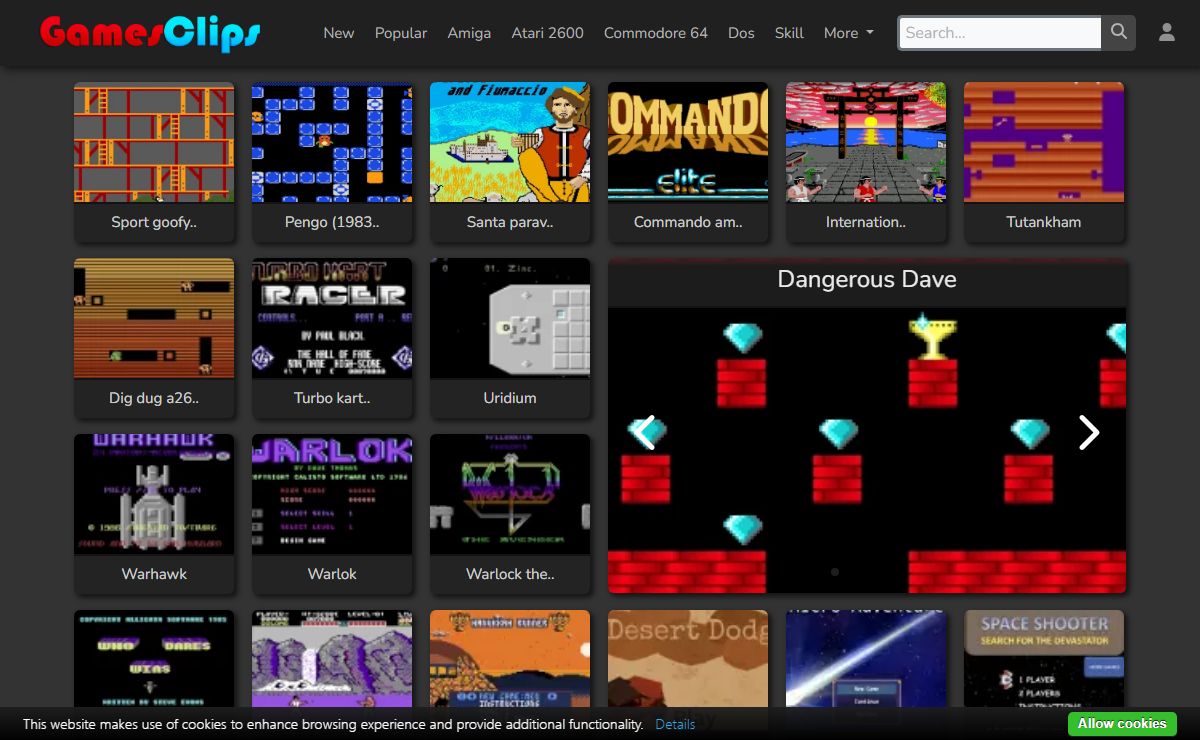Screen dimensions: 1200x740
Task: Select the Dos category
Action: click(741, 33)
